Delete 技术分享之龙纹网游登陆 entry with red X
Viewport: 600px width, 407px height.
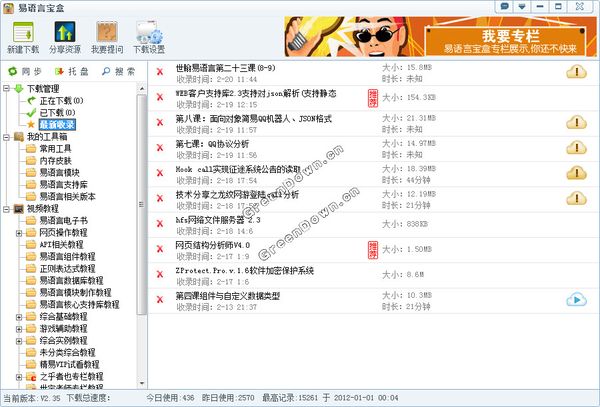(160, 198)
